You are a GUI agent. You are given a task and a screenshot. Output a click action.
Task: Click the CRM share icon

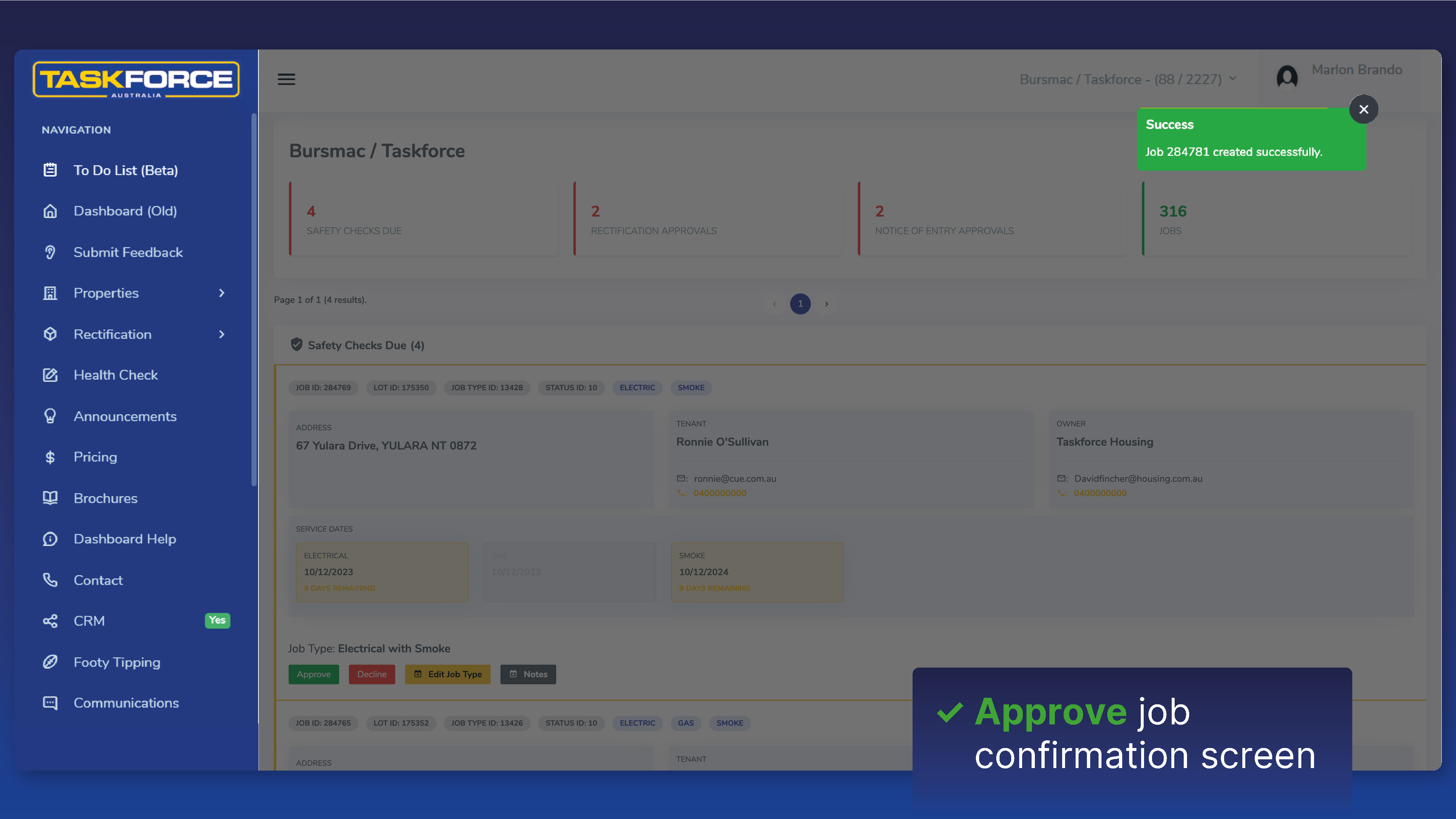coord(50,621)
